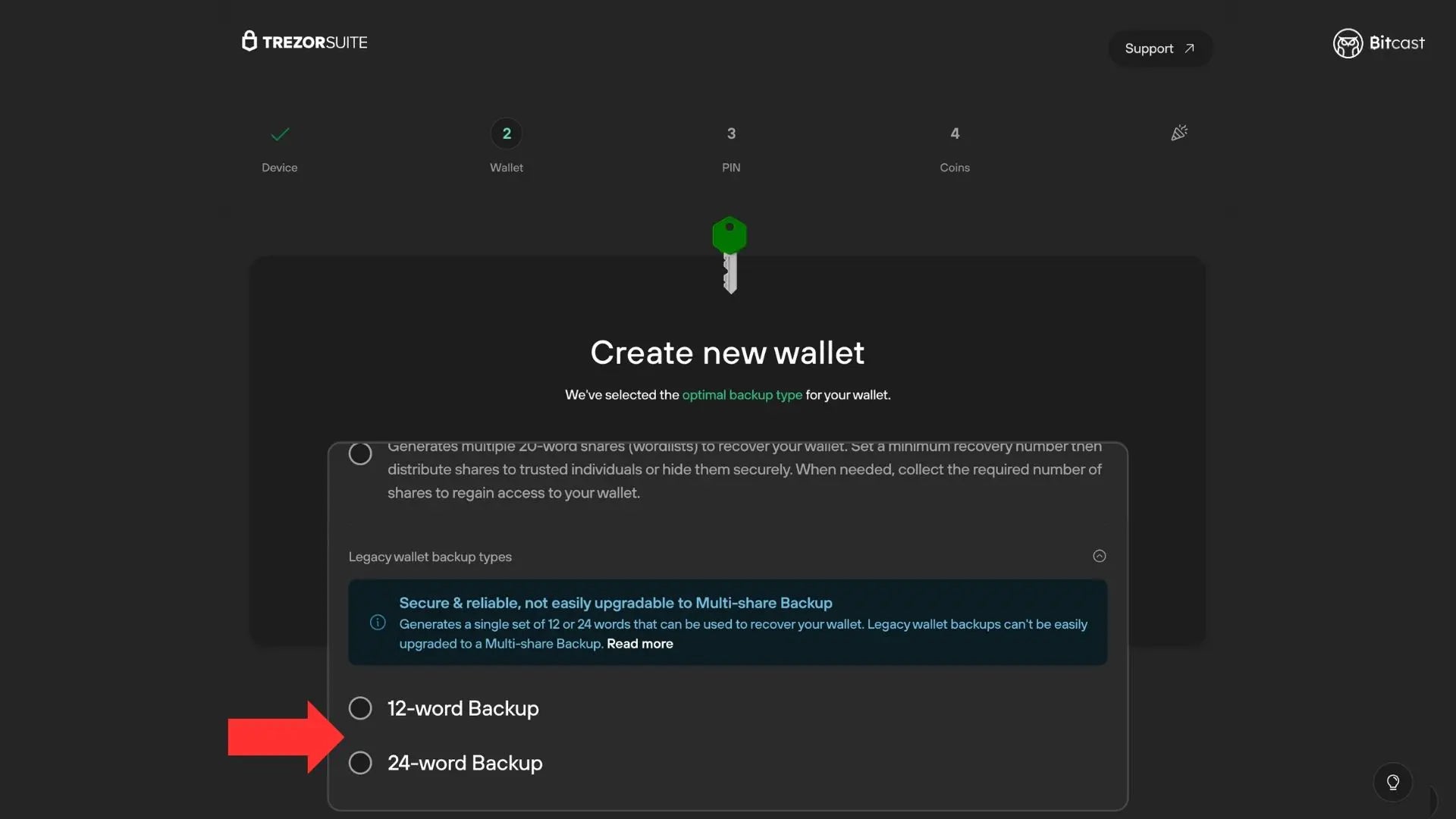Click the Read more link
The width and height of the screenshot is (1456, 819).
coord(639,644)
